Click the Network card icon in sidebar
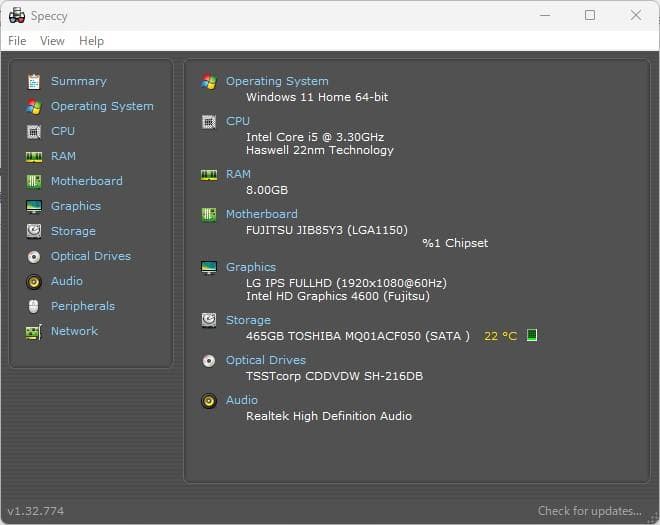660x525 pixels. 34,331
